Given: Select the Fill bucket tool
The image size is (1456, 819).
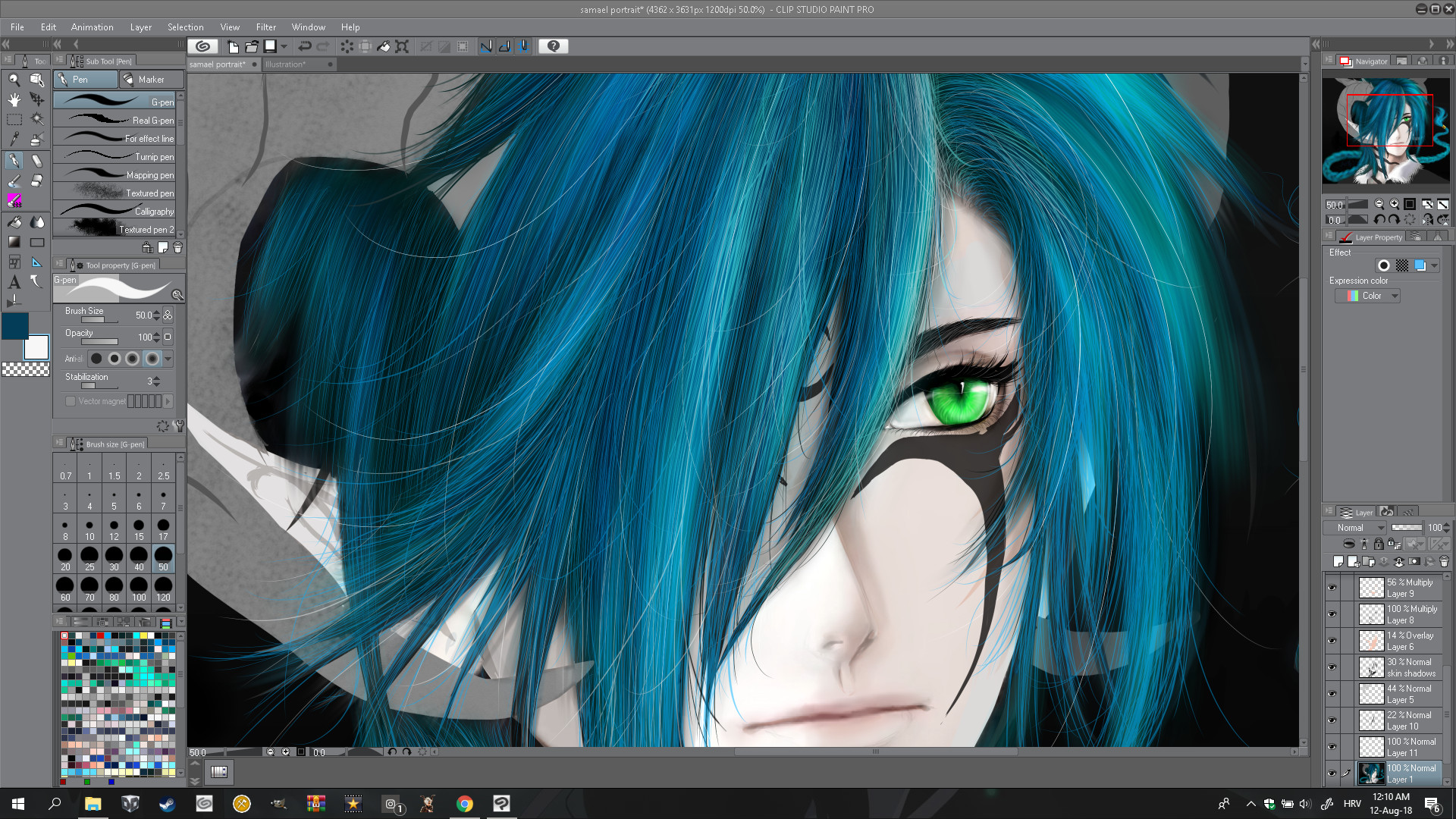Looking at the screenshot, I should (14, 221).
